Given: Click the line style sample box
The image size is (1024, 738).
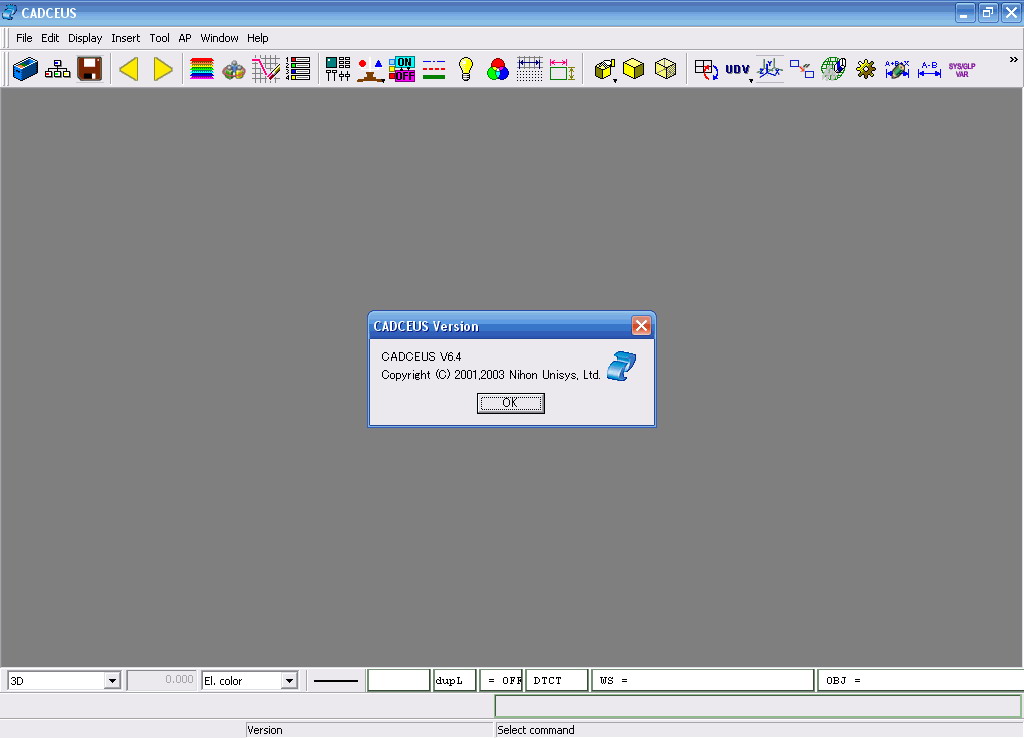Looking at the screenshot, I should click(336, 681).
